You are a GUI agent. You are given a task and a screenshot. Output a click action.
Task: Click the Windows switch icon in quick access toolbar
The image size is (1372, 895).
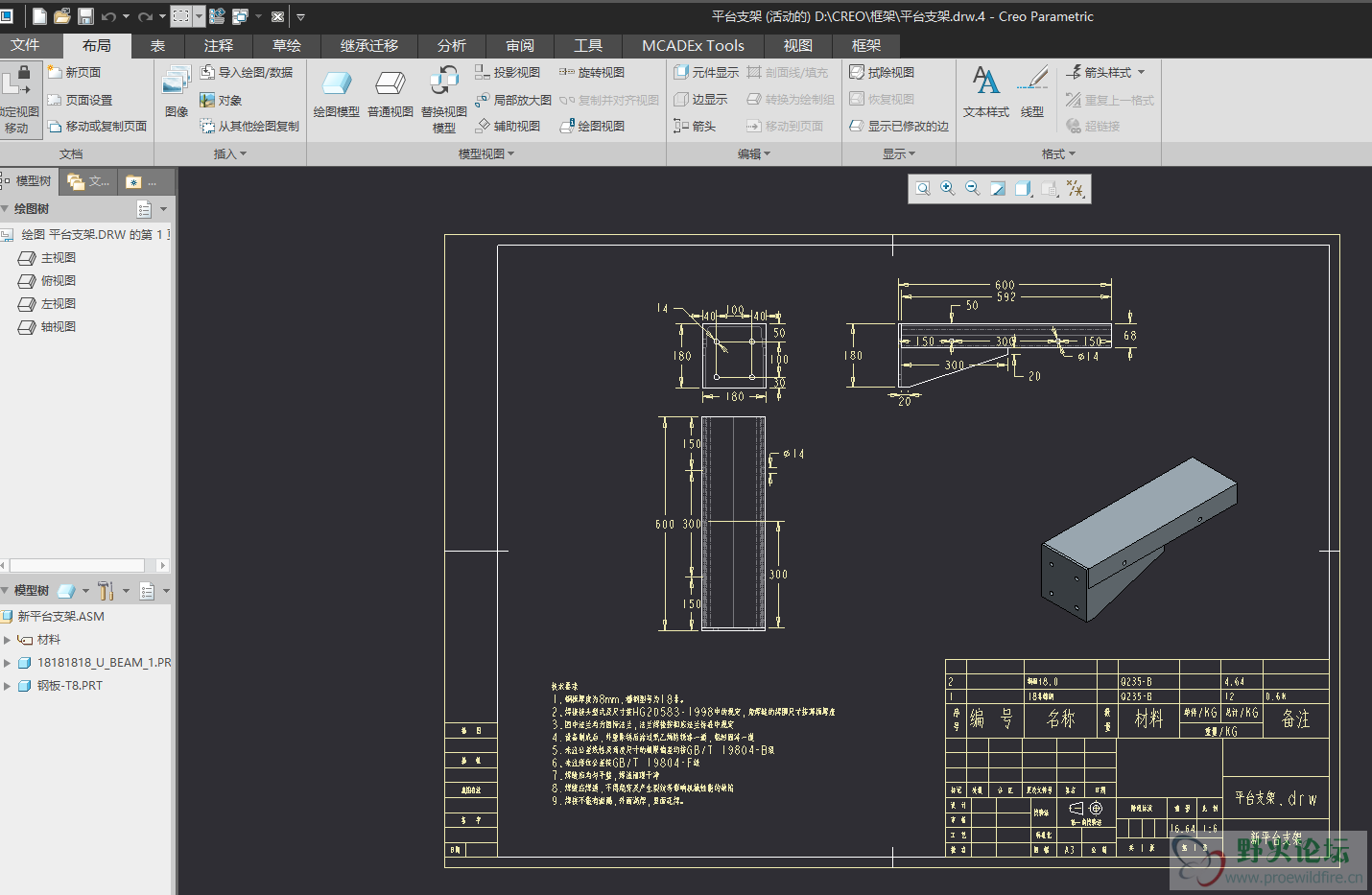coord(240,16)
